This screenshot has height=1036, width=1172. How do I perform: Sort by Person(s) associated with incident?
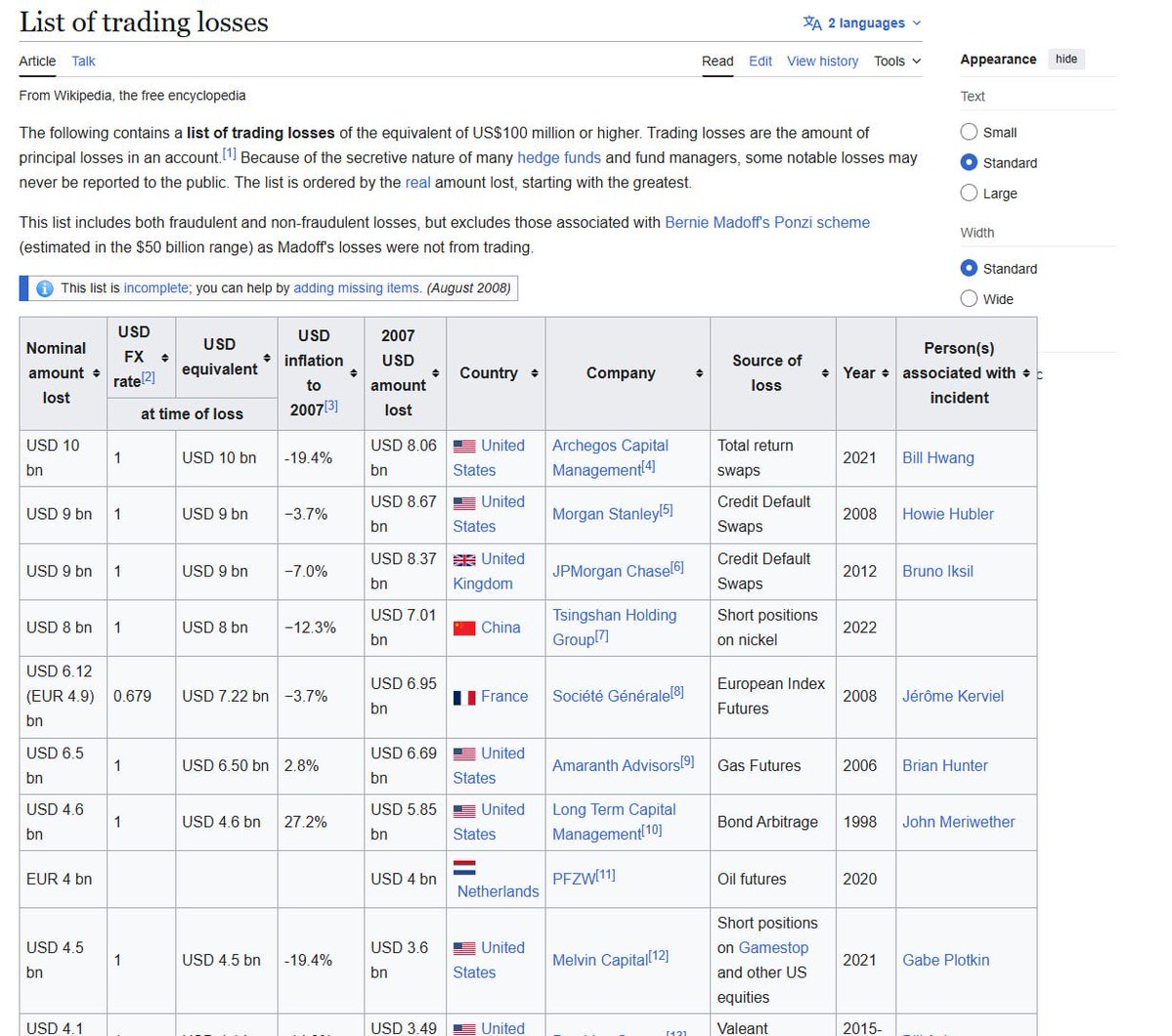coord(1026,373)
